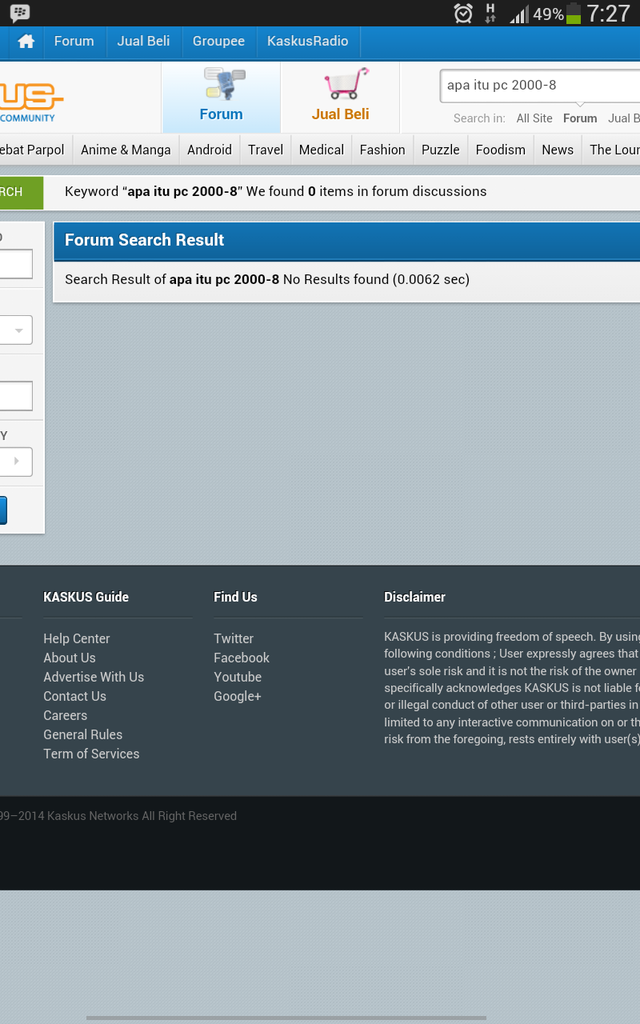Open the Advertise With Us link
Viewport: 640px width, 1024px height.
93,677
